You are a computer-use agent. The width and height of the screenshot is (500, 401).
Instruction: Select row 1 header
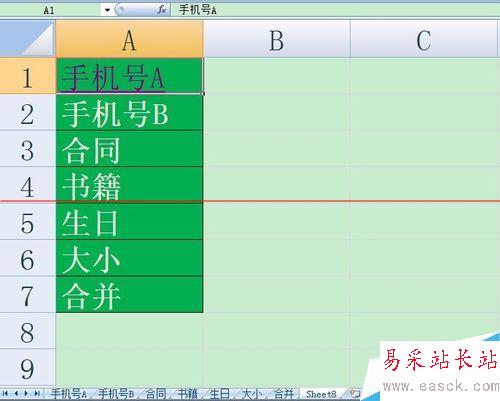tap(27, 76)
